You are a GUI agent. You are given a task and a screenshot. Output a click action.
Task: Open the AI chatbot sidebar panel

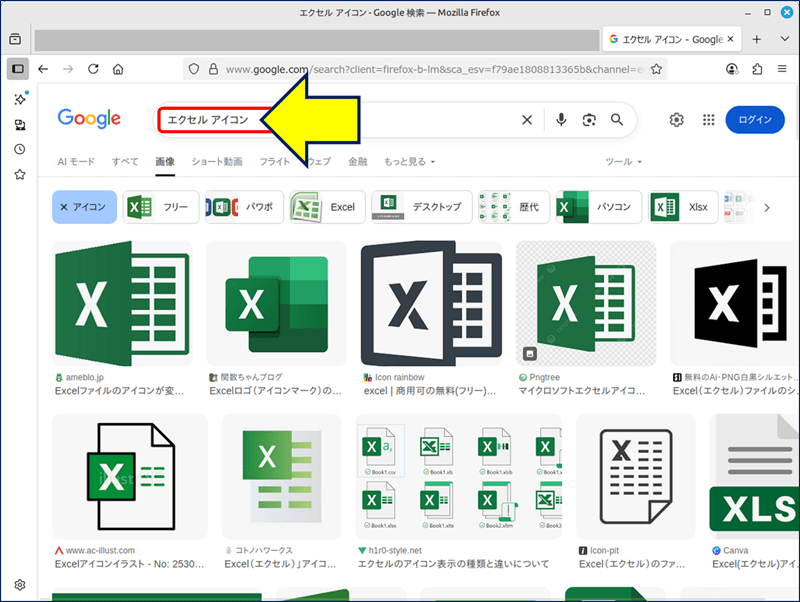click(20, 99)
